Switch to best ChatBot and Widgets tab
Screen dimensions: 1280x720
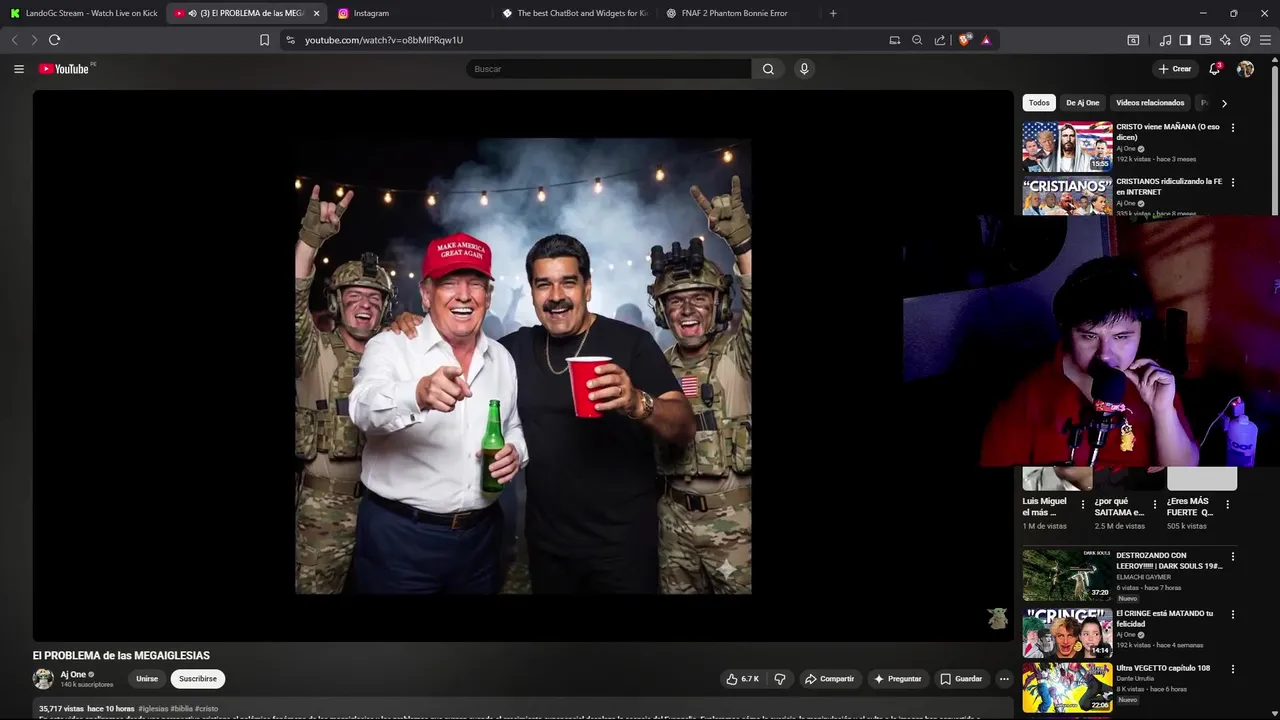(574, 13)
